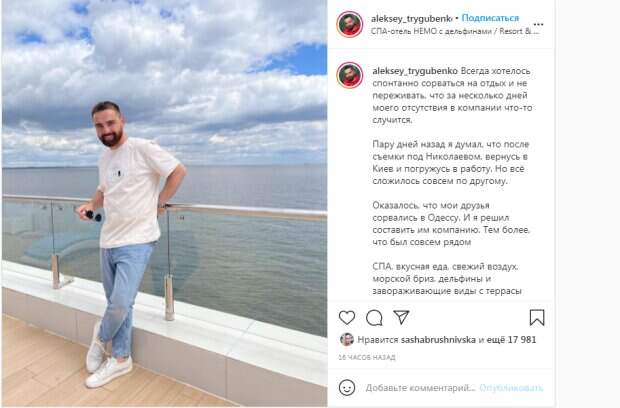Follow account via Подписаться link

490,18
